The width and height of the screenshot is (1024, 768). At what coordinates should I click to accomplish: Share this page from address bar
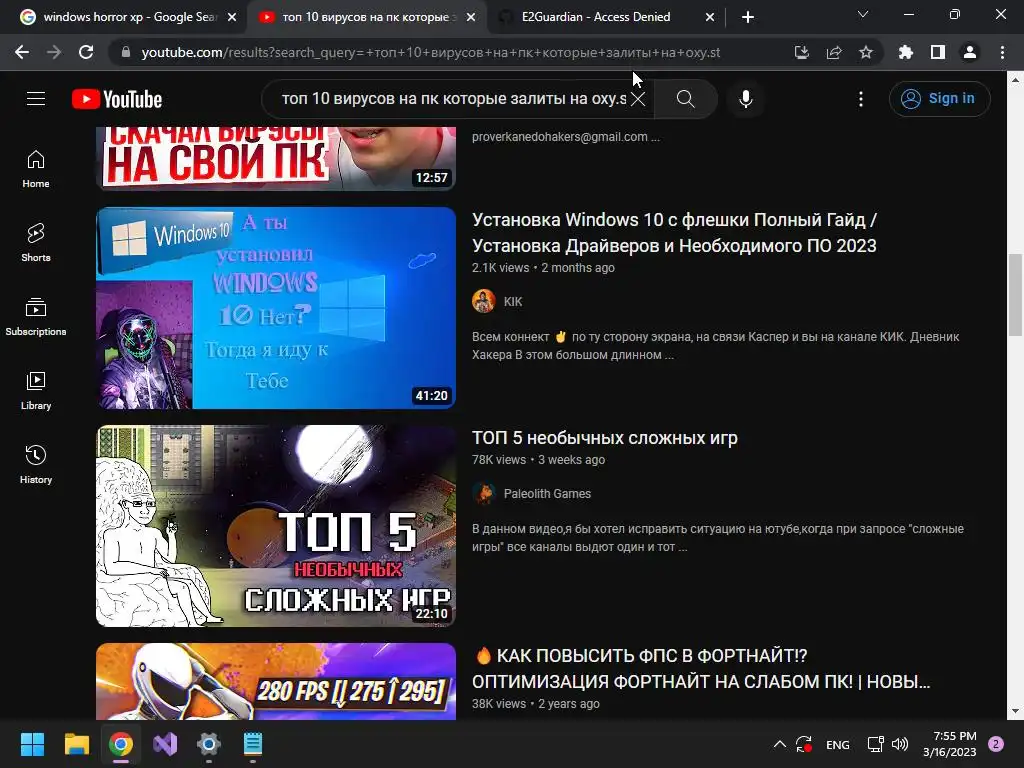point(834,52)
